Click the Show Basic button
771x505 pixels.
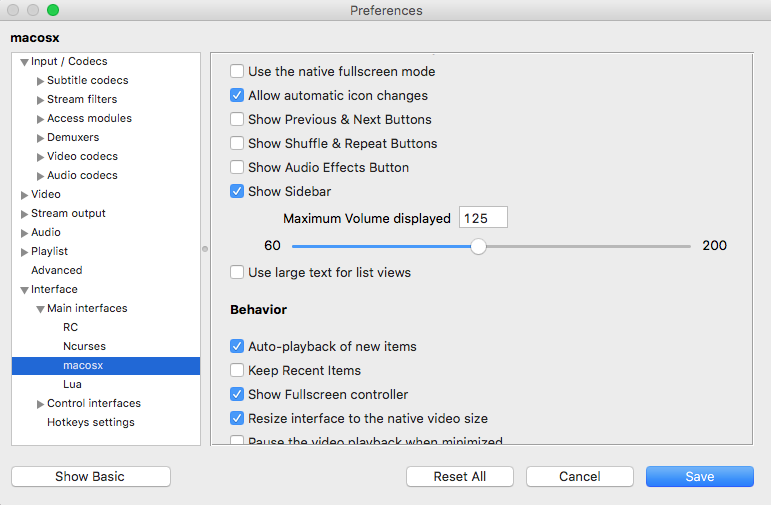click(91, 477)
